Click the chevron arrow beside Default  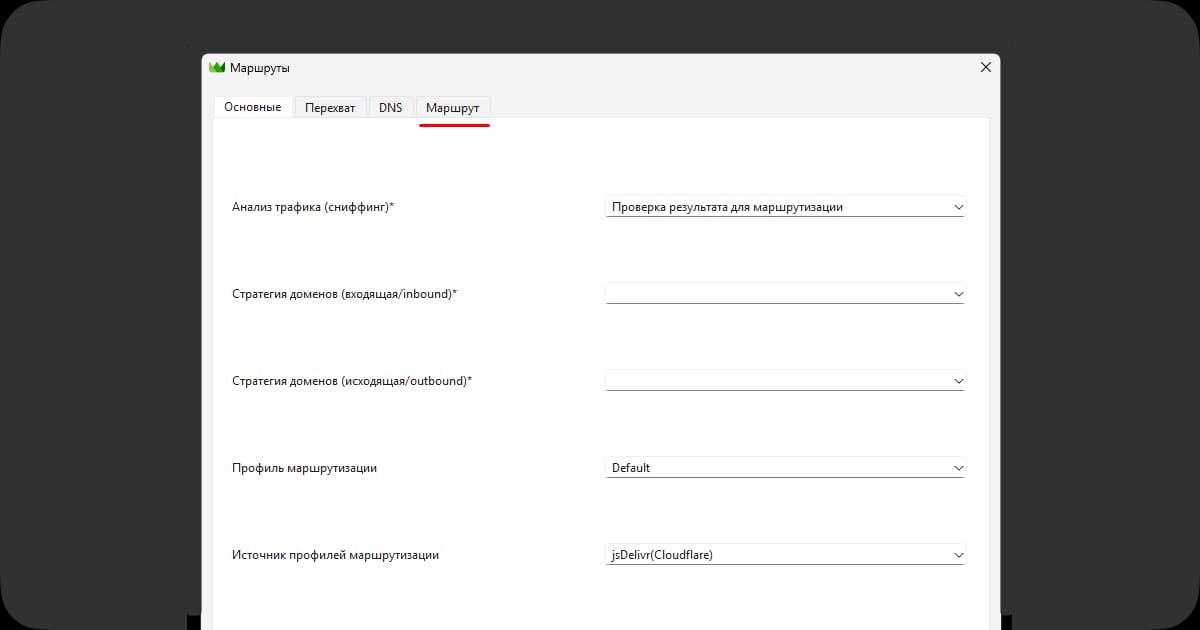958,468
